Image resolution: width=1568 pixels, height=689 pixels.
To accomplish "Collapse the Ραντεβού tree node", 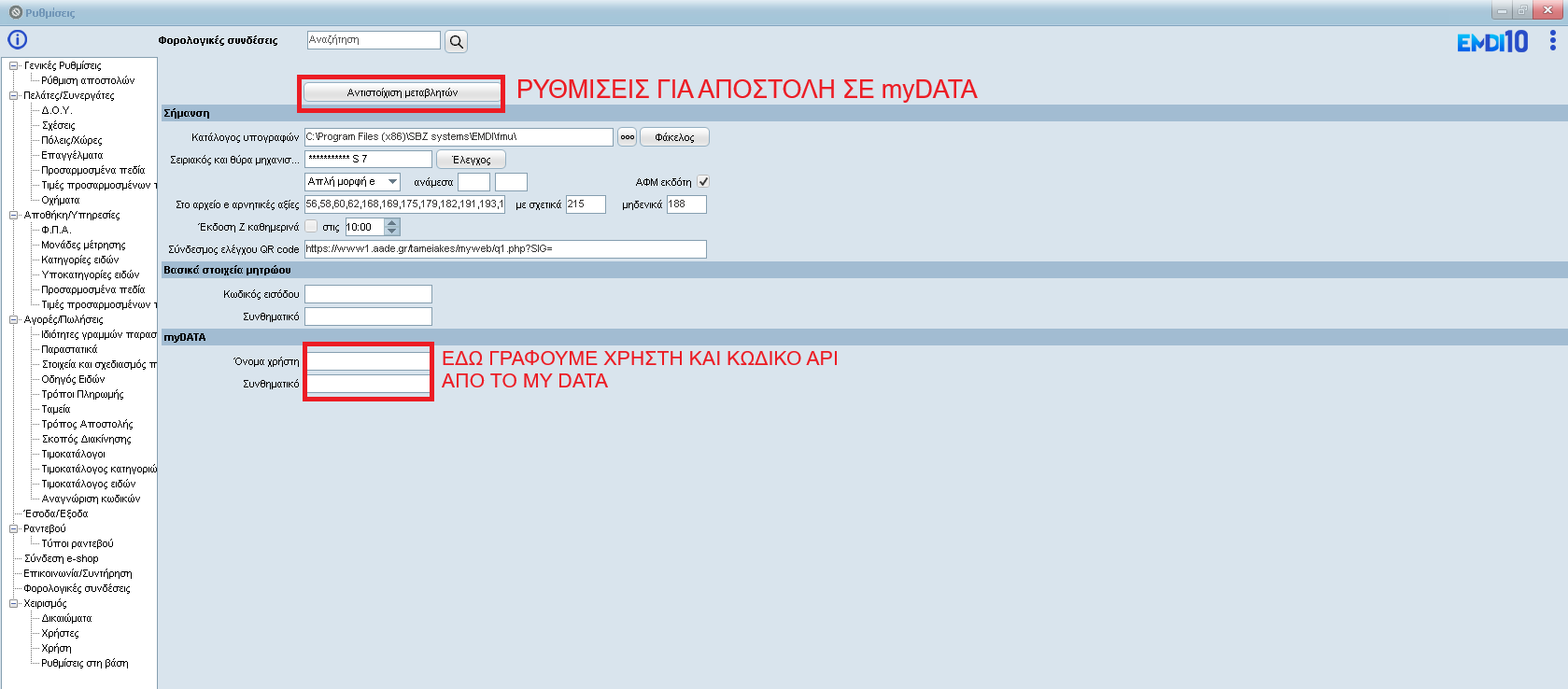I will click(13, 528).
